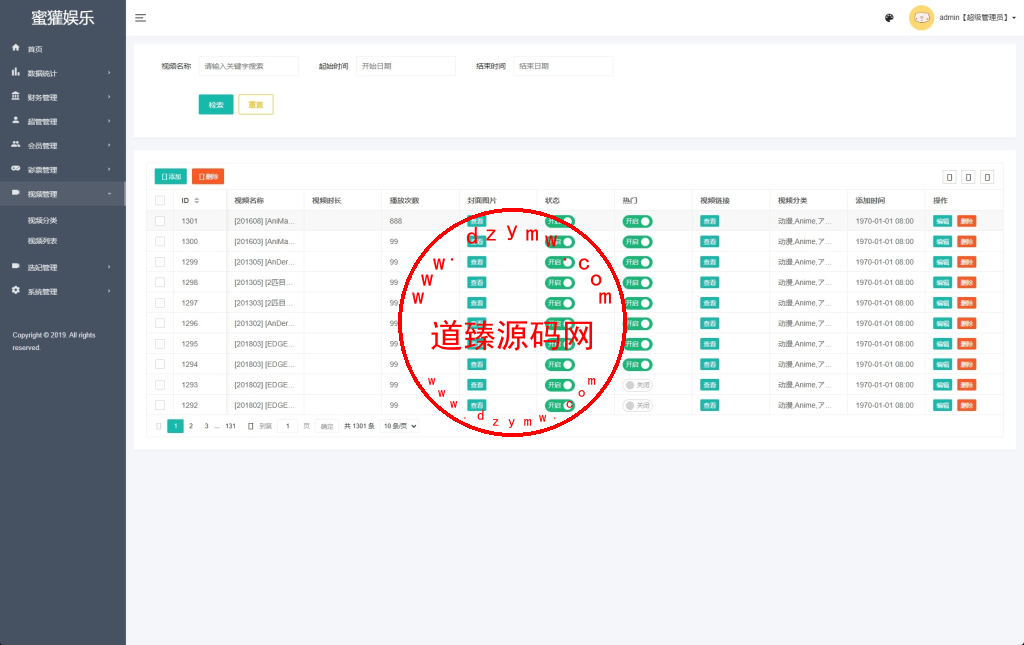Click the 检索 search button
The image size is (1024, 645).
point(216,104)
